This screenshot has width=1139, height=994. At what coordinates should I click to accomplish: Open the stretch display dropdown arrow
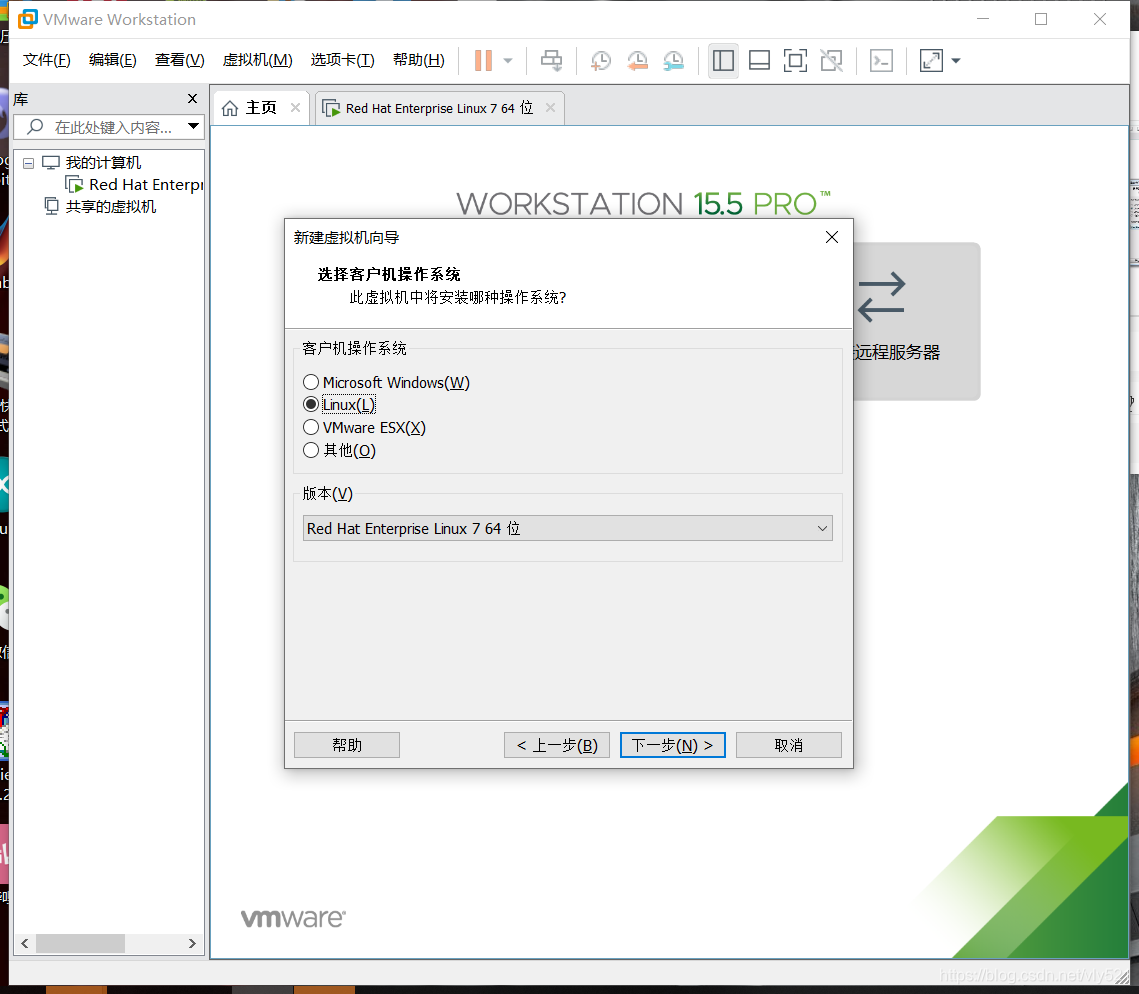click(x=956, y=61)
